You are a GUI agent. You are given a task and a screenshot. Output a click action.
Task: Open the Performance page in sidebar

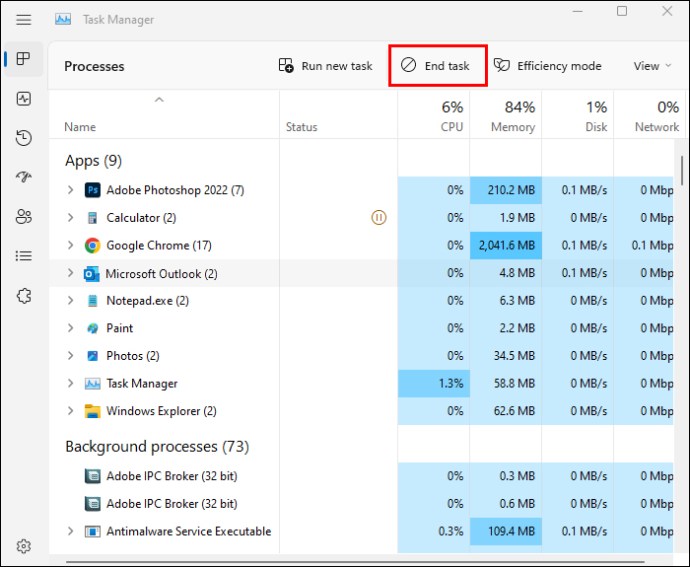[x=24, y=99]
